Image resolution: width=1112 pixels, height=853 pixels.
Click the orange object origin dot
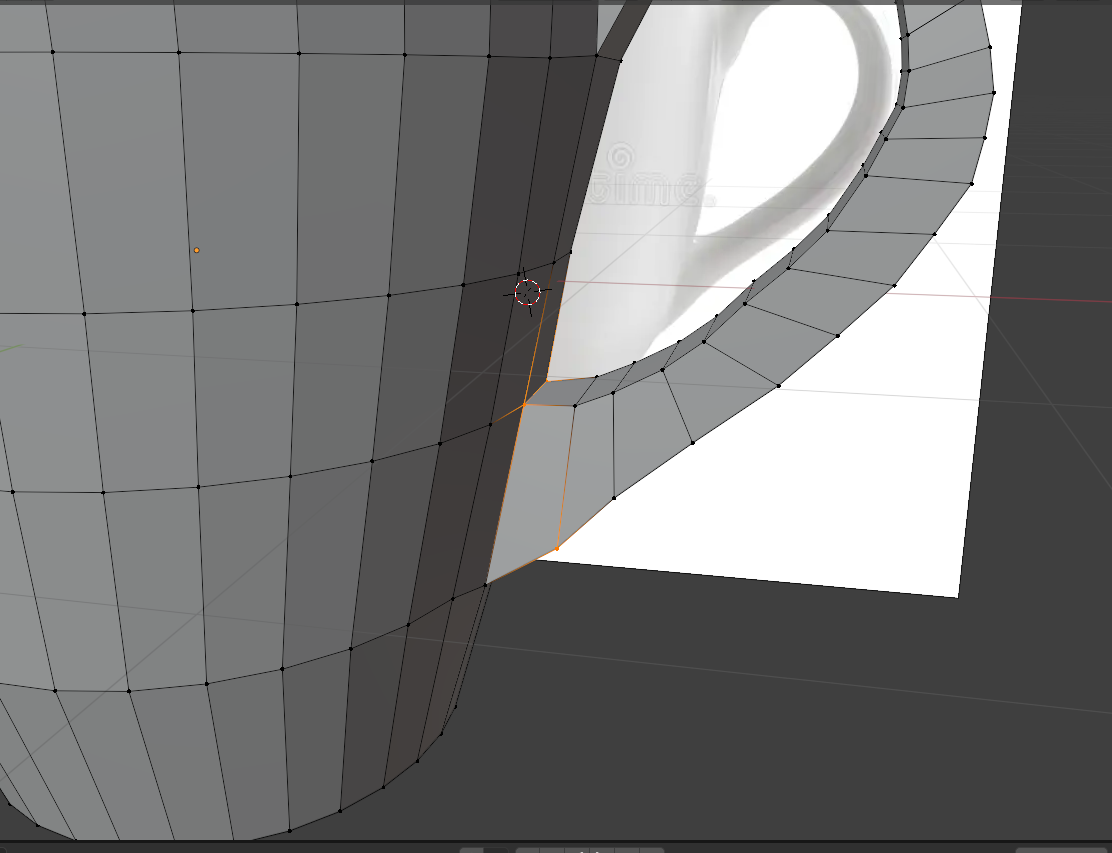(x=196, y=250)
